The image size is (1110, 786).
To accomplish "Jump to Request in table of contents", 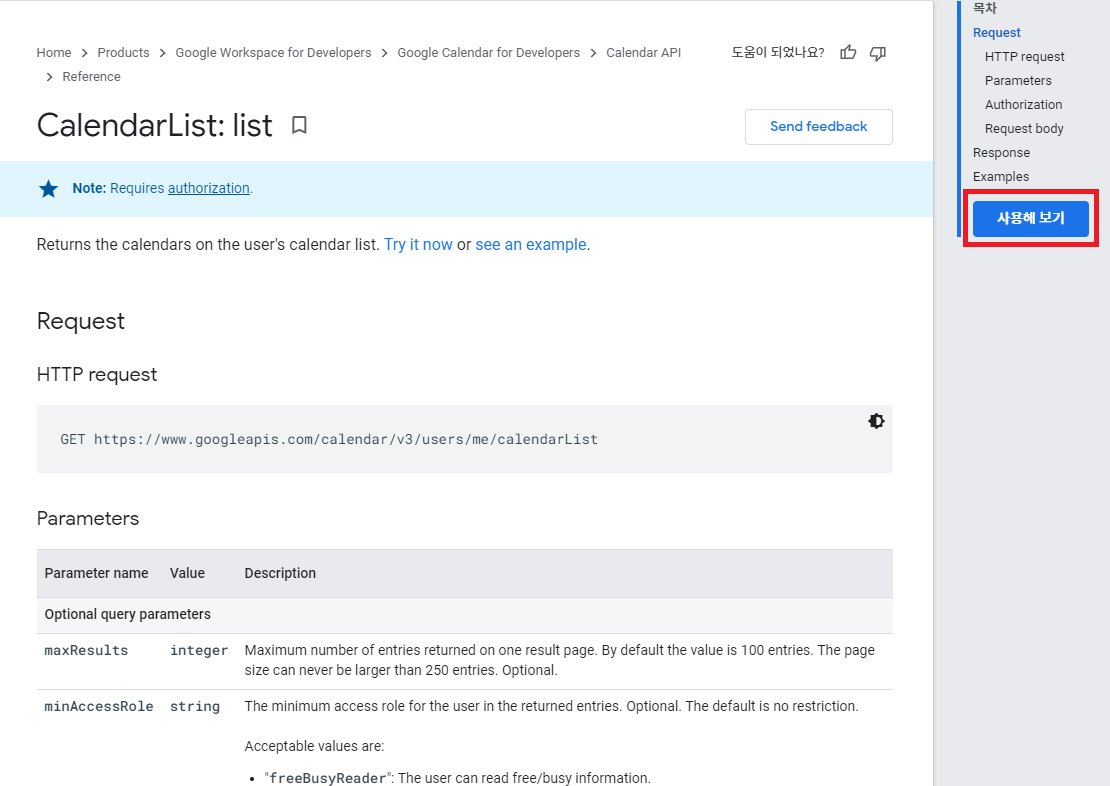I will (x=997, y=33).
